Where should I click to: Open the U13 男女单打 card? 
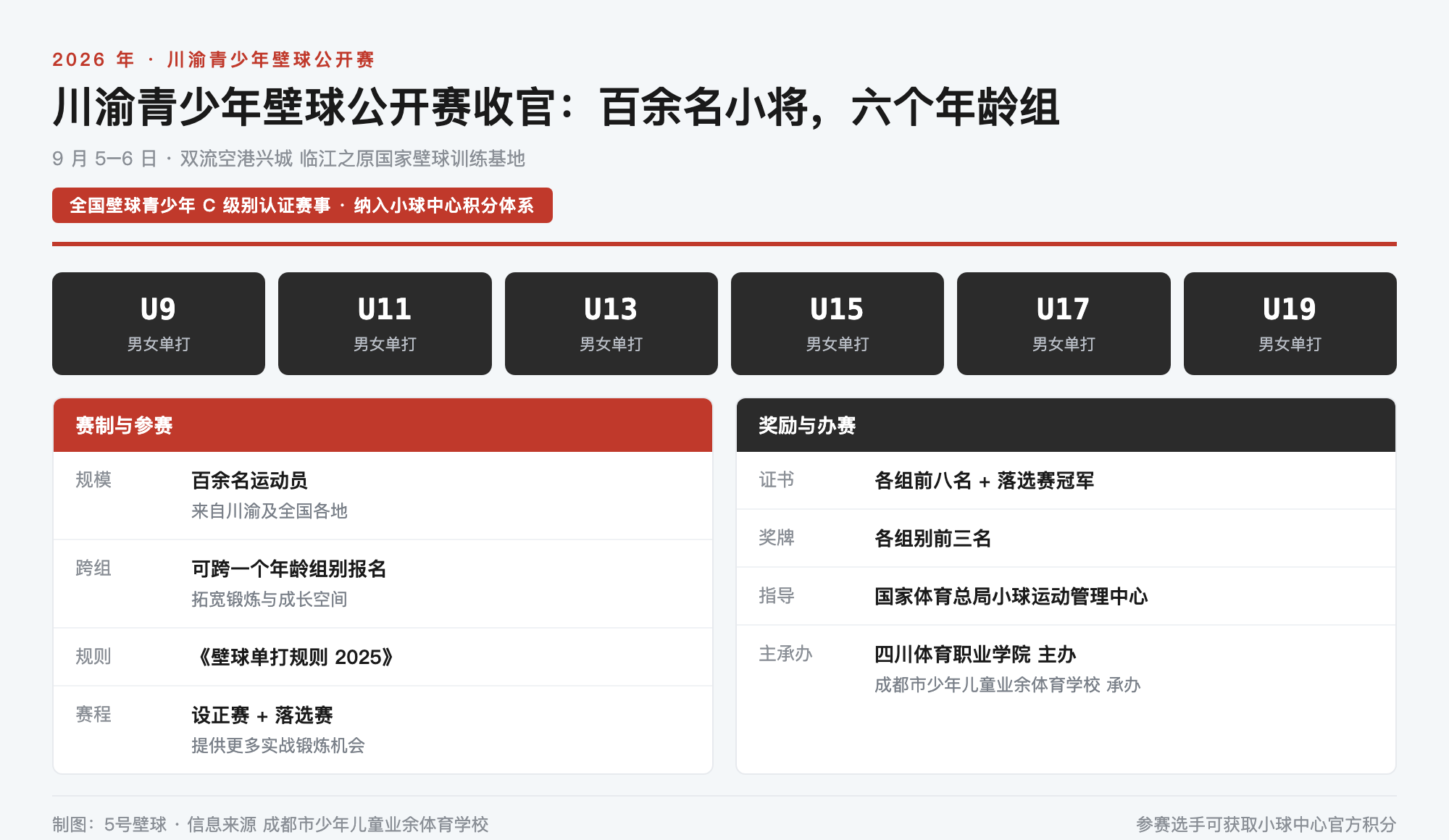(611, 324)
